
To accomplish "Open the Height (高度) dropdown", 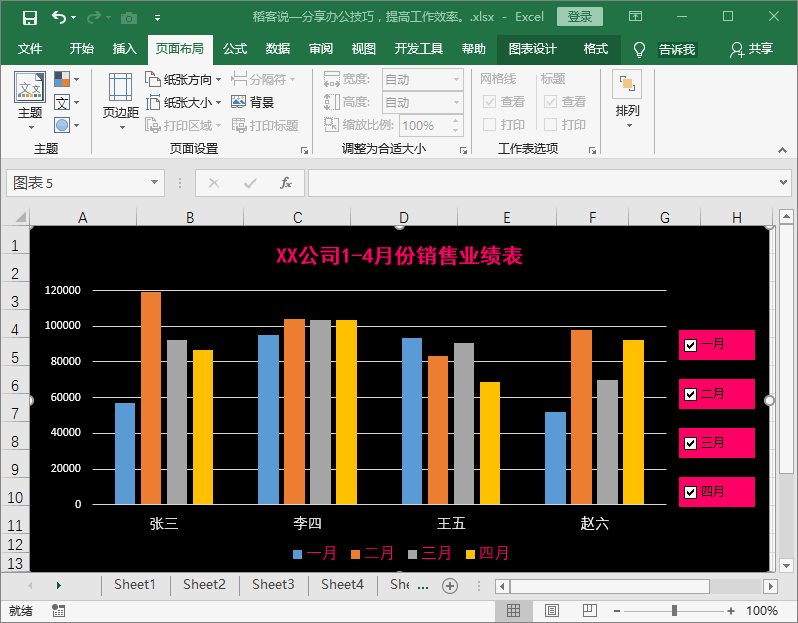I will click(x=456, y=102).
